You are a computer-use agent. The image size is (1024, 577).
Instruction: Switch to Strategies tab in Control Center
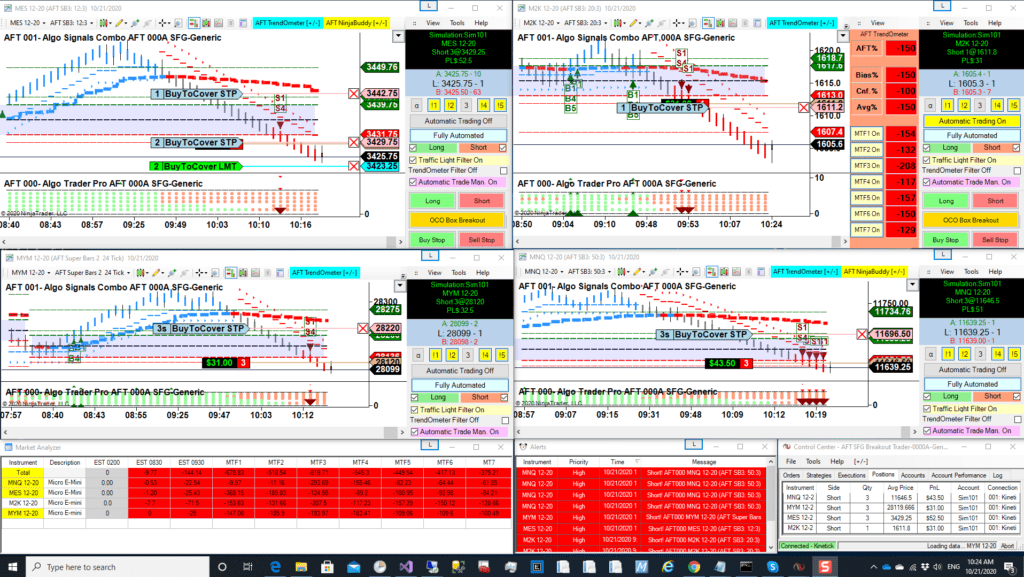click(x=818, y=475)
